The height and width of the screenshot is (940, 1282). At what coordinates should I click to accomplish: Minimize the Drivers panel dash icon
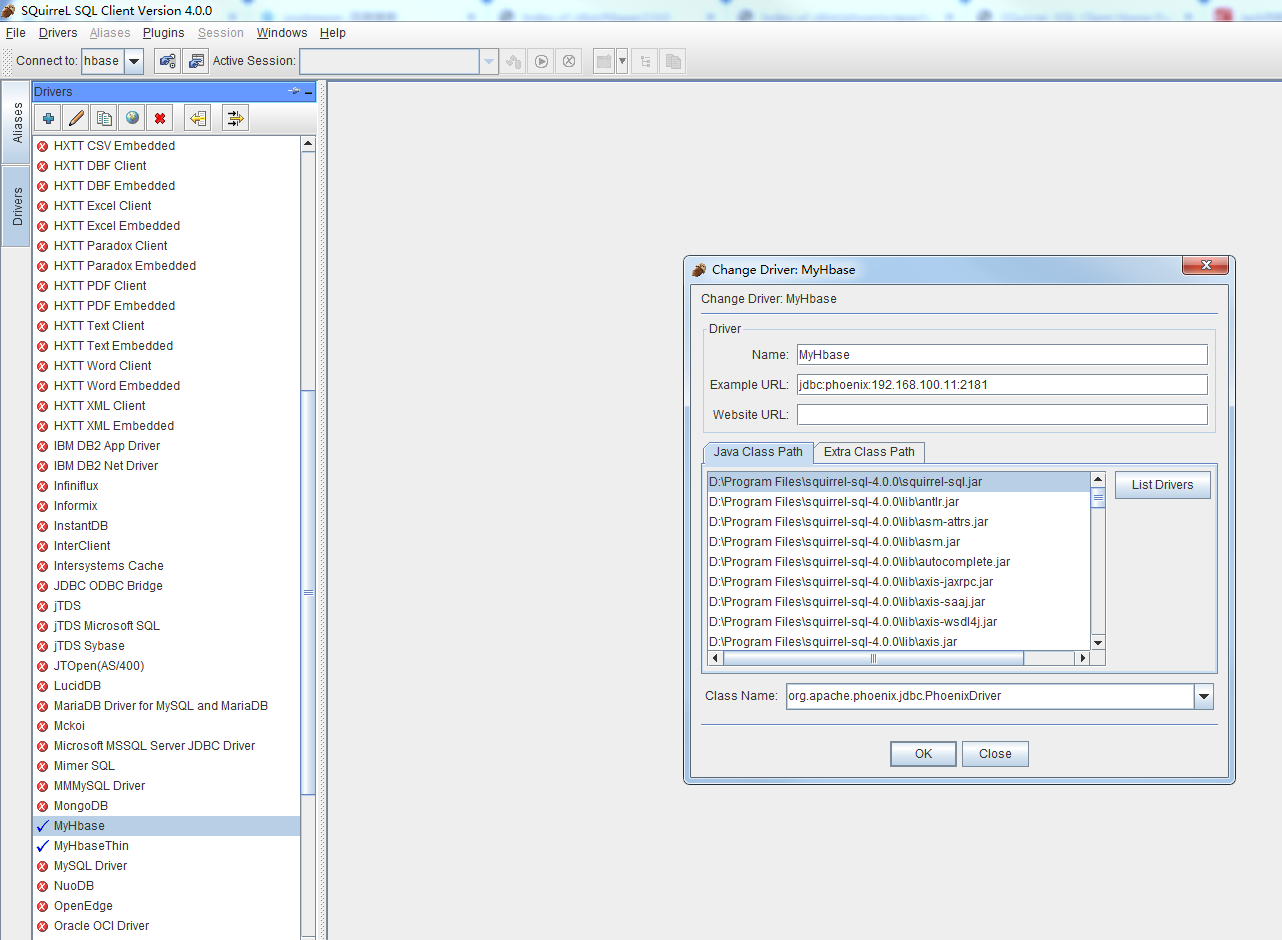tap(309, 92)
